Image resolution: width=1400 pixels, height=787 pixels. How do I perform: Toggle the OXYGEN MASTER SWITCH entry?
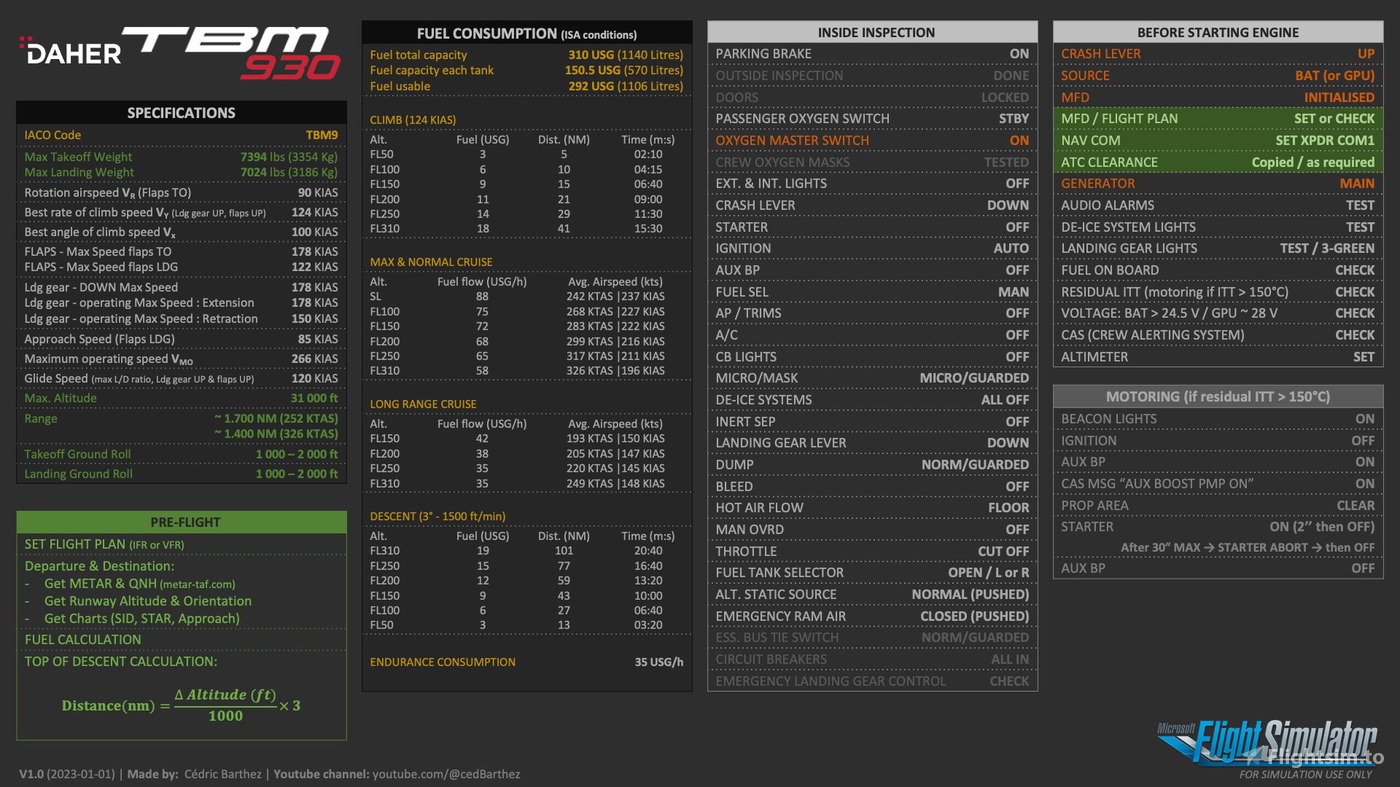click(x=872, y=140)
